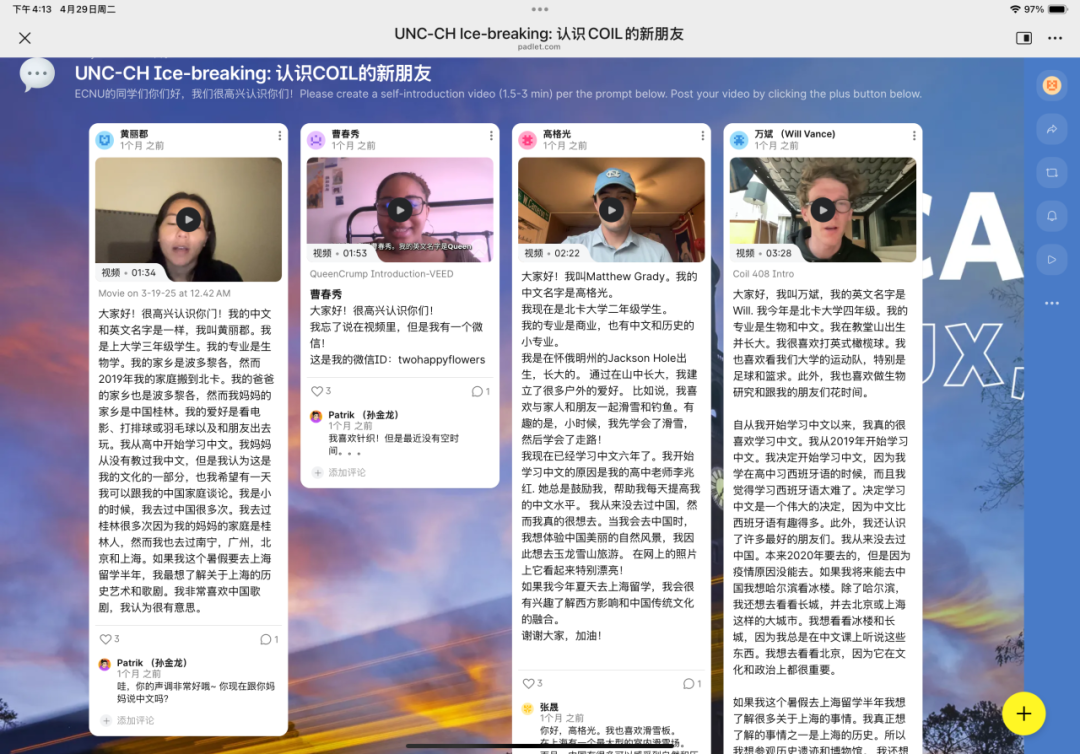This screenshot has width=1080, height=754.
Task: Open Patrik's avatar on 黄丽郡's post comment
Action: [105, 664]
